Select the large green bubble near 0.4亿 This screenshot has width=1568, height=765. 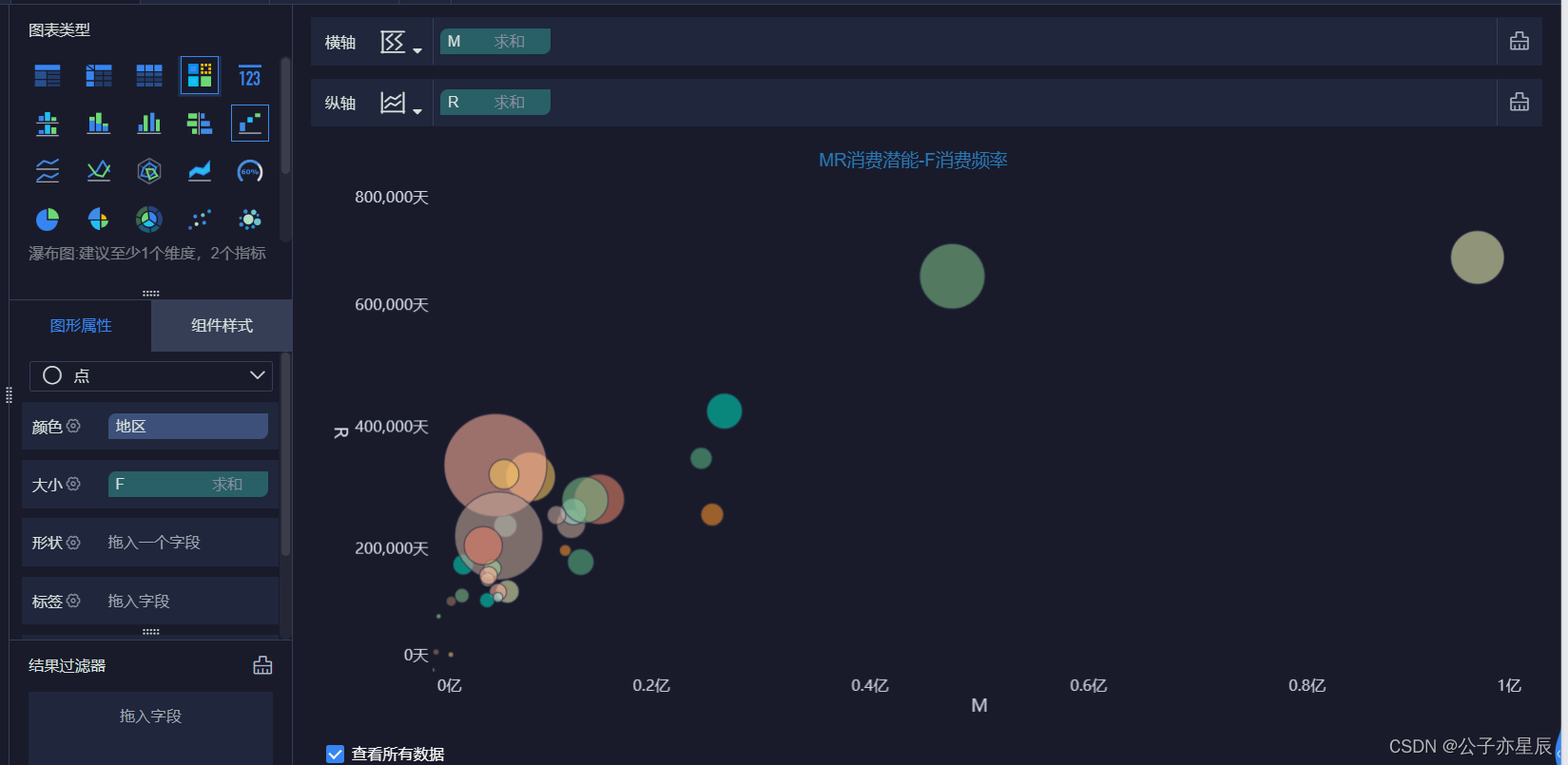[952, 277]
